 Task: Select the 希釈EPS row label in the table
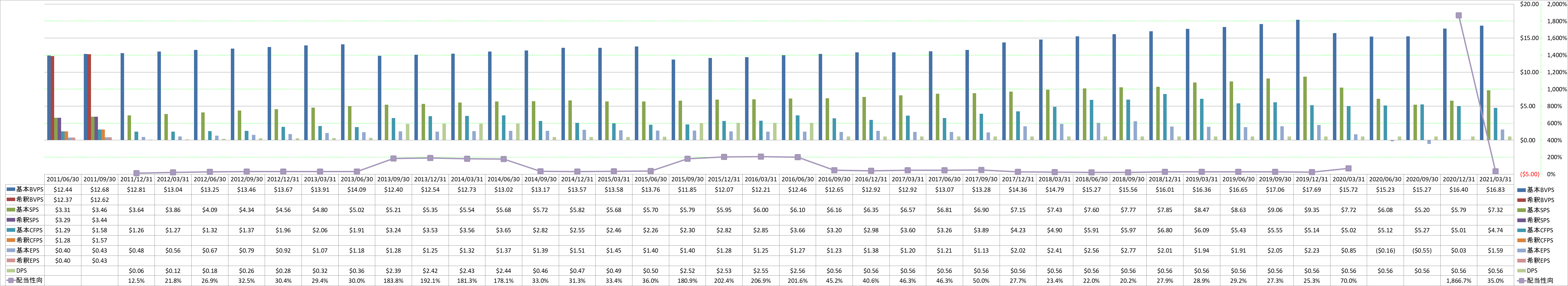point(28,260)
